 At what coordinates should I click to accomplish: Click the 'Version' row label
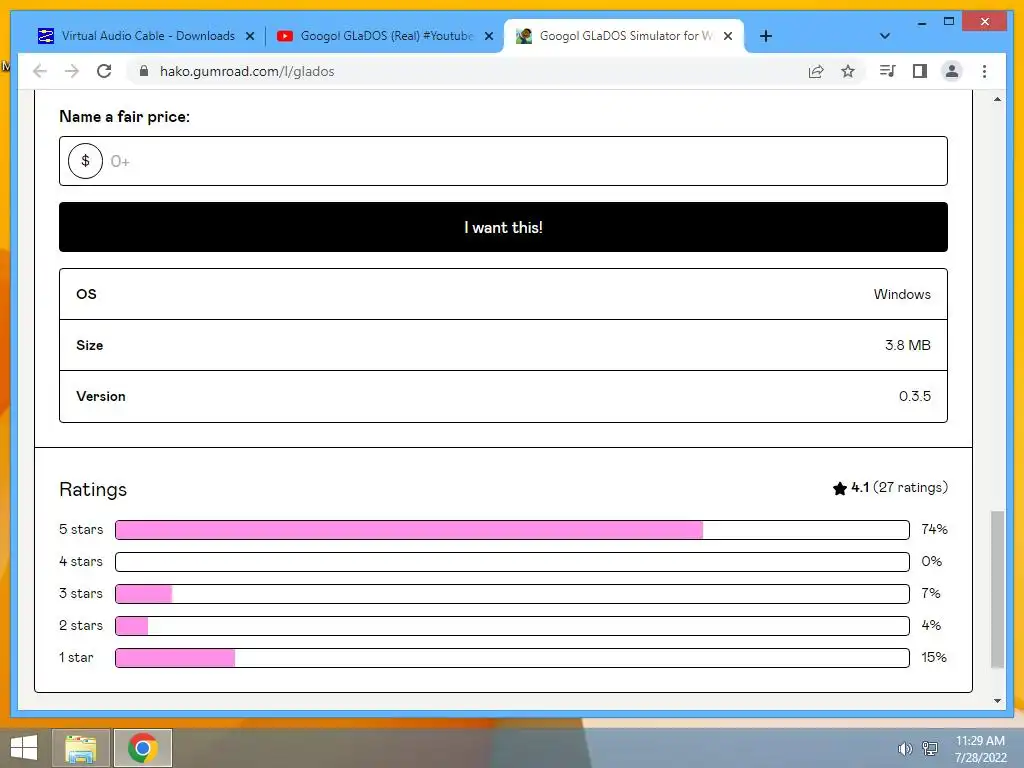101,396
